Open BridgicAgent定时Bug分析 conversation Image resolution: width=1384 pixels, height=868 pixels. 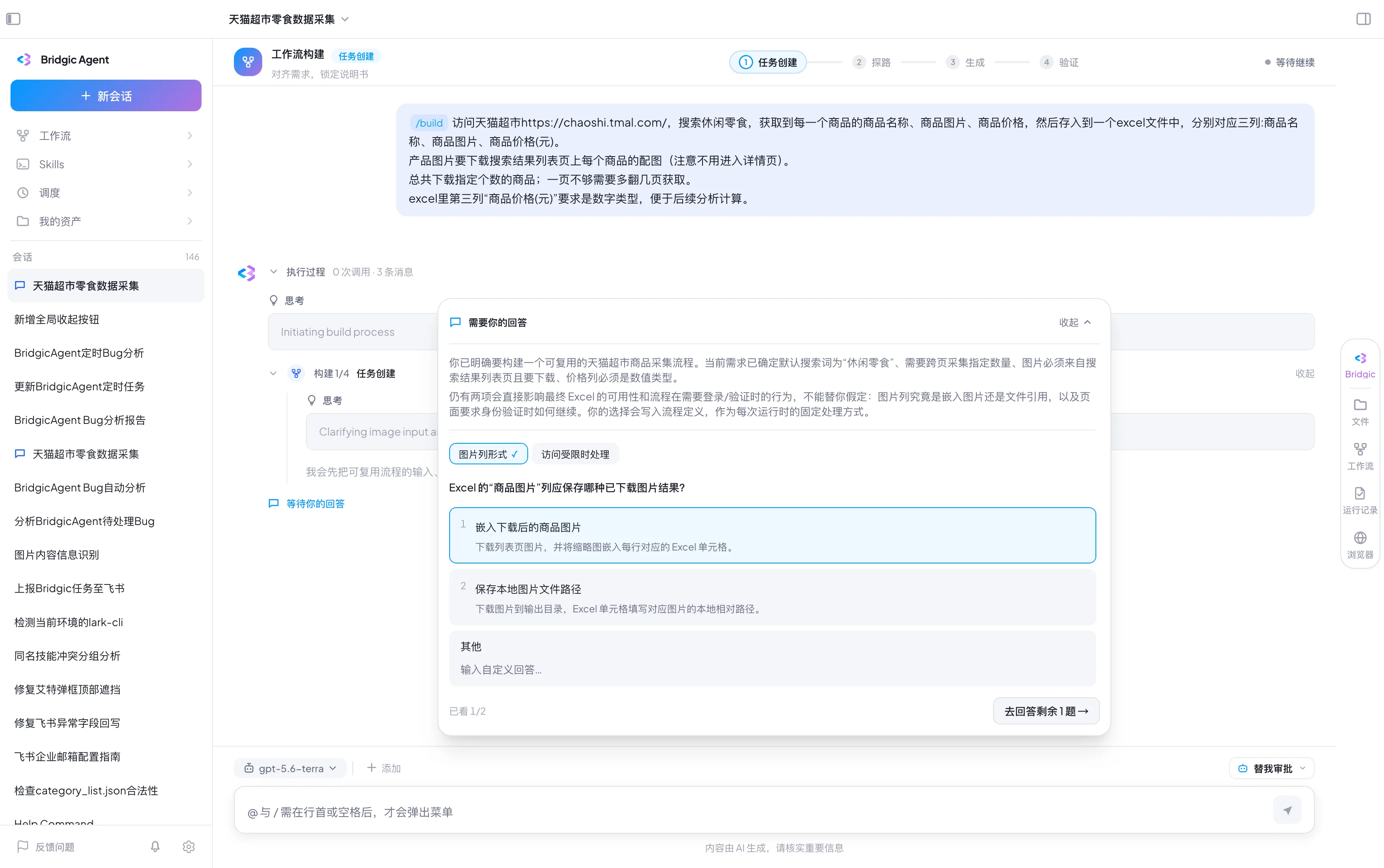click(x=106, y=353)
